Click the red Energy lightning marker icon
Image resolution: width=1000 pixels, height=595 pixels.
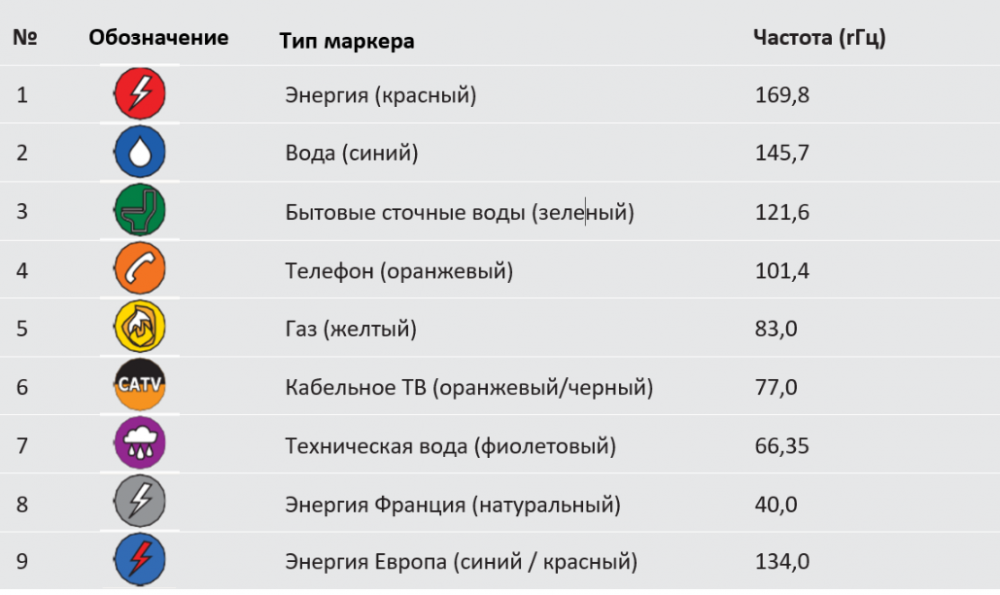[140, 94]
